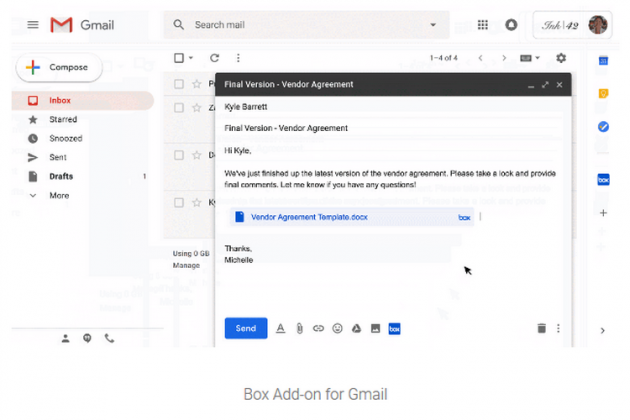Open the notifications bell icon
Image resolution: width=630 pixels, height=420 pixels.
(511, 25)
